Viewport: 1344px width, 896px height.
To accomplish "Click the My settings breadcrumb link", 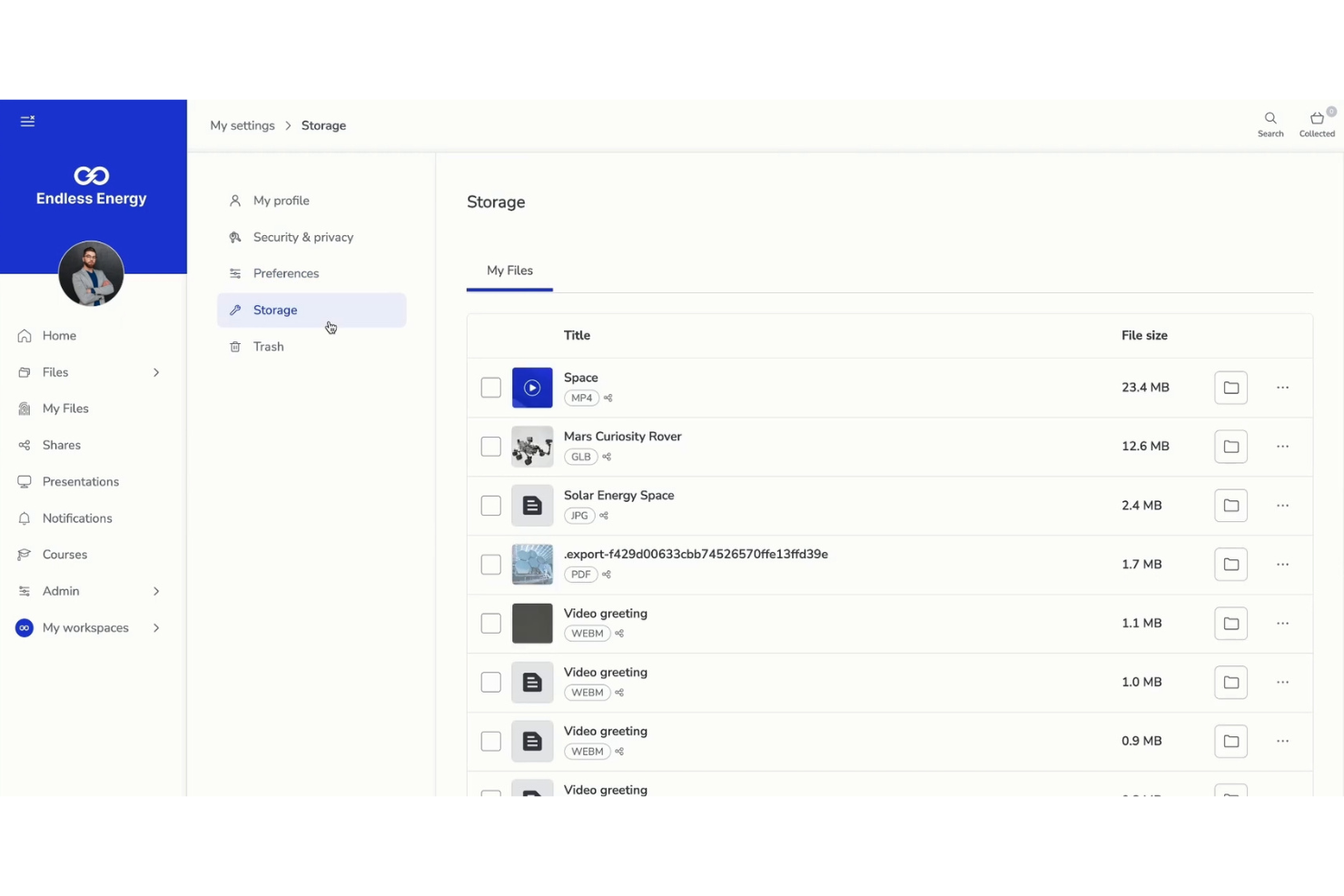I will (x=242, y=125).
